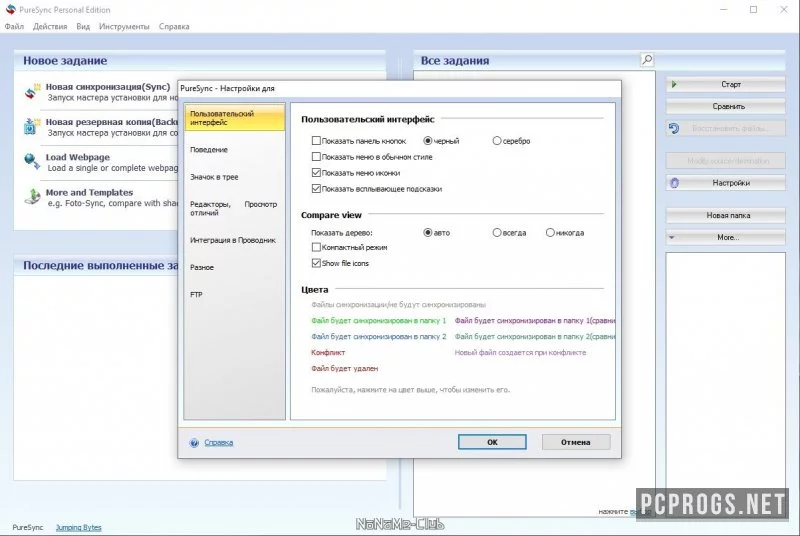Click the Load Webpage globe icon
This screenshot has height=536, width=800.
[32, 161]
